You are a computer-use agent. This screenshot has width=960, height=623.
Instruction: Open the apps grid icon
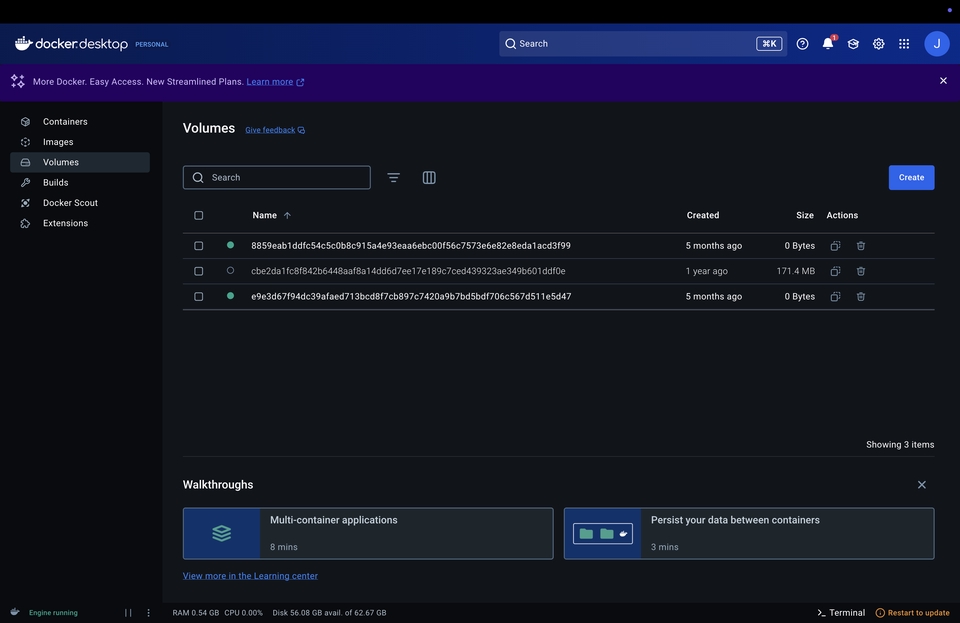(x=904, y=43)
